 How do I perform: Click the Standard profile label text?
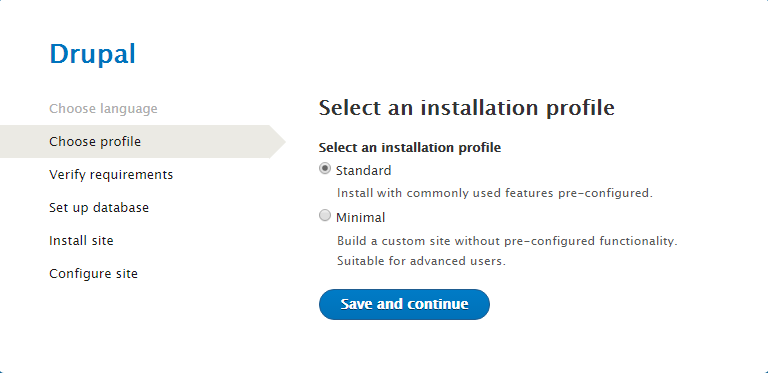[x=363, y=171]
